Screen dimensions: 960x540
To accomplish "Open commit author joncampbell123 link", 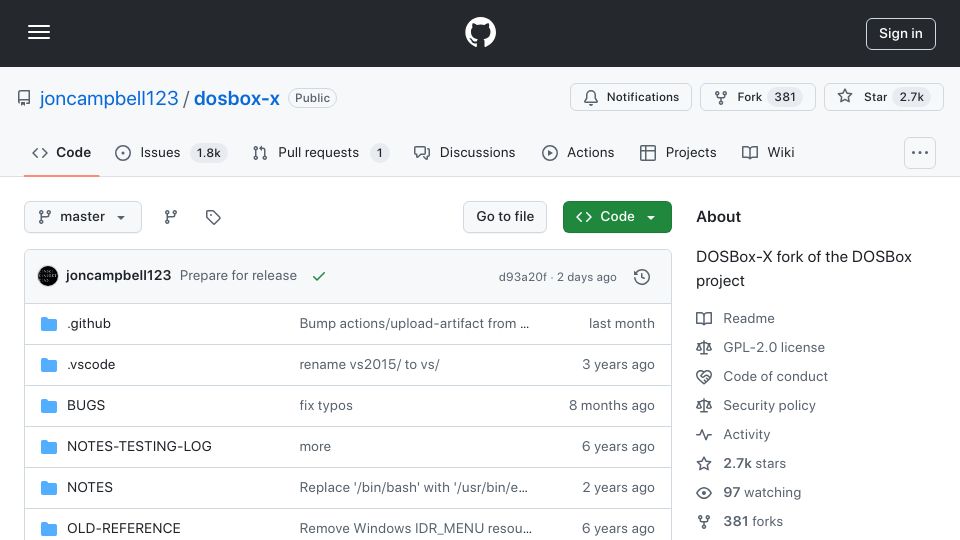I will pos(118,276).
